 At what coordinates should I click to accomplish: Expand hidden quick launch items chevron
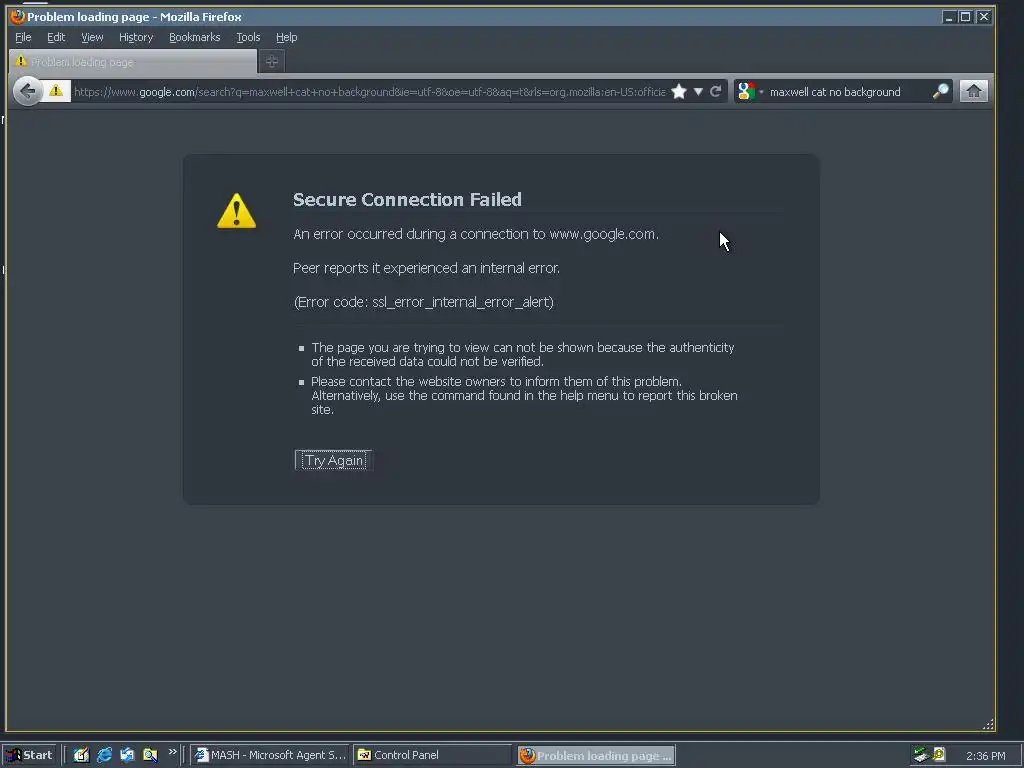click(x=172, y=752)
